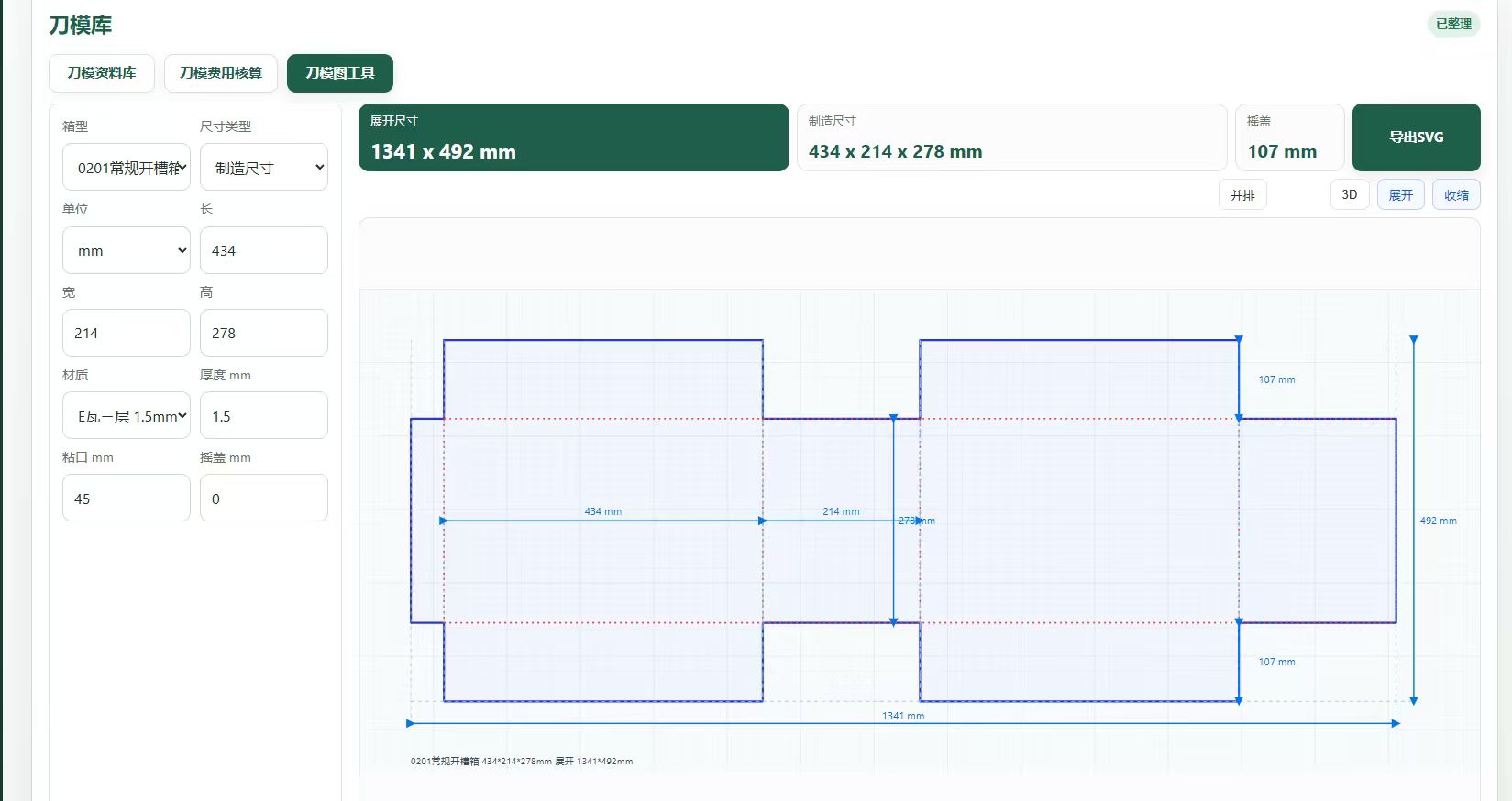Click the 制造尺寸 434 x 214 x 278 mm card

pyautogui.click(x=1012, y=137)
